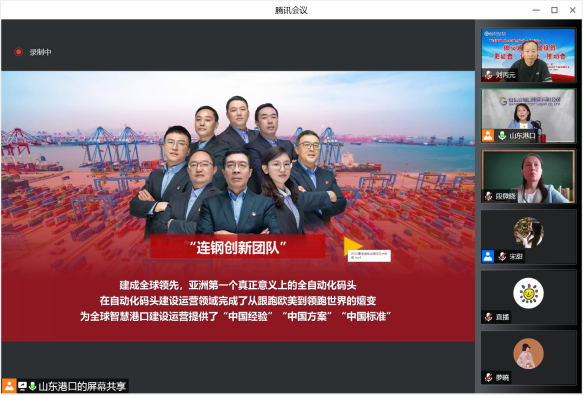The width and height of the screenshot is (583, 395).
Task: Click green microphone icon on 山东港口 tile
Action: (502, 135)
